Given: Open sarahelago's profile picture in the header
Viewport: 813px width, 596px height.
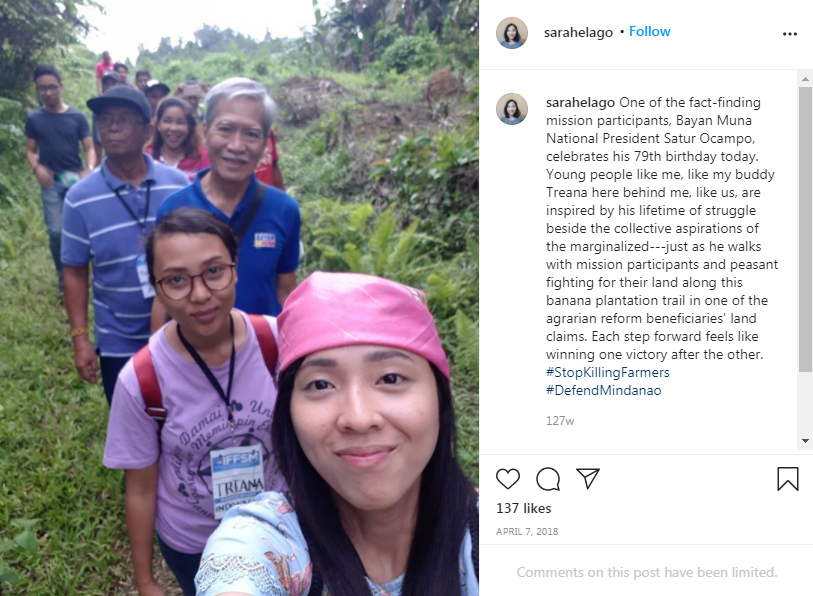Looking at the screenshot, I should [x=512, y=33].
